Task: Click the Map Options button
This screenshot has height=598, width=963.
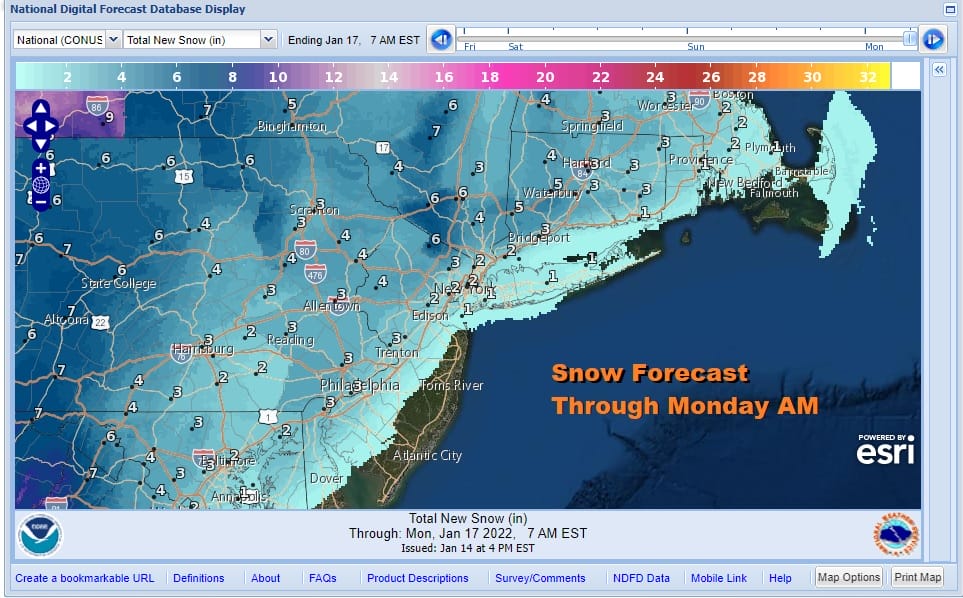Action: [849, 577]
